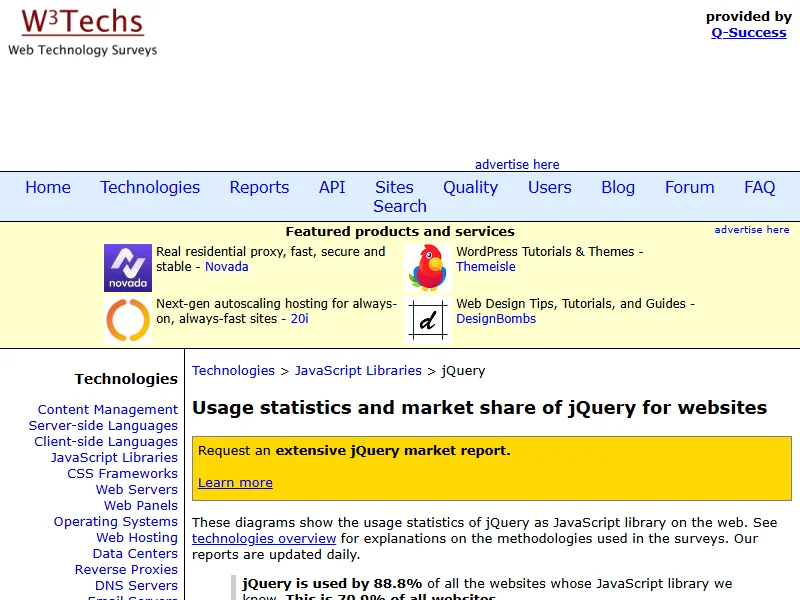Open Web Servers in sidebar
Screen dimensions: 800x600
[137, 489]
